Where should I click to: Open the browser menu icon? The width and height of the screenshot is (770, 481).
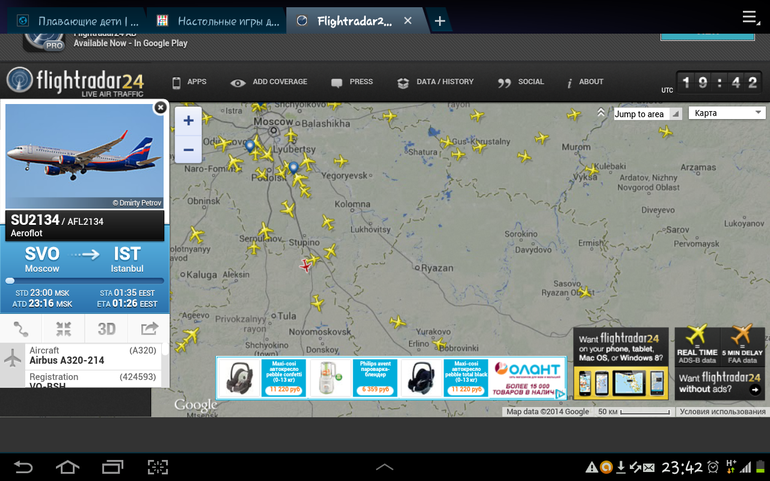tap(750, 17)
